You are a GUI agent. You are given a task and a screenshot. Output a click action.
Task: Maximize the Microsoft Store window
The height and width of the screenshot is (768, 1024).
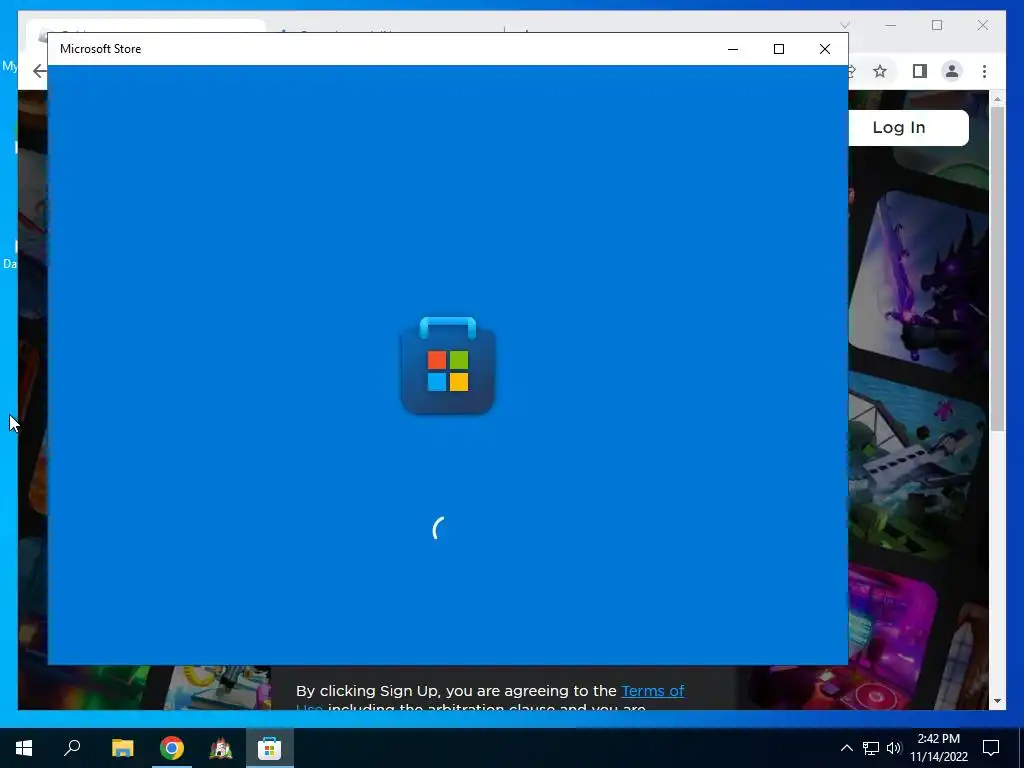(778, 49)
